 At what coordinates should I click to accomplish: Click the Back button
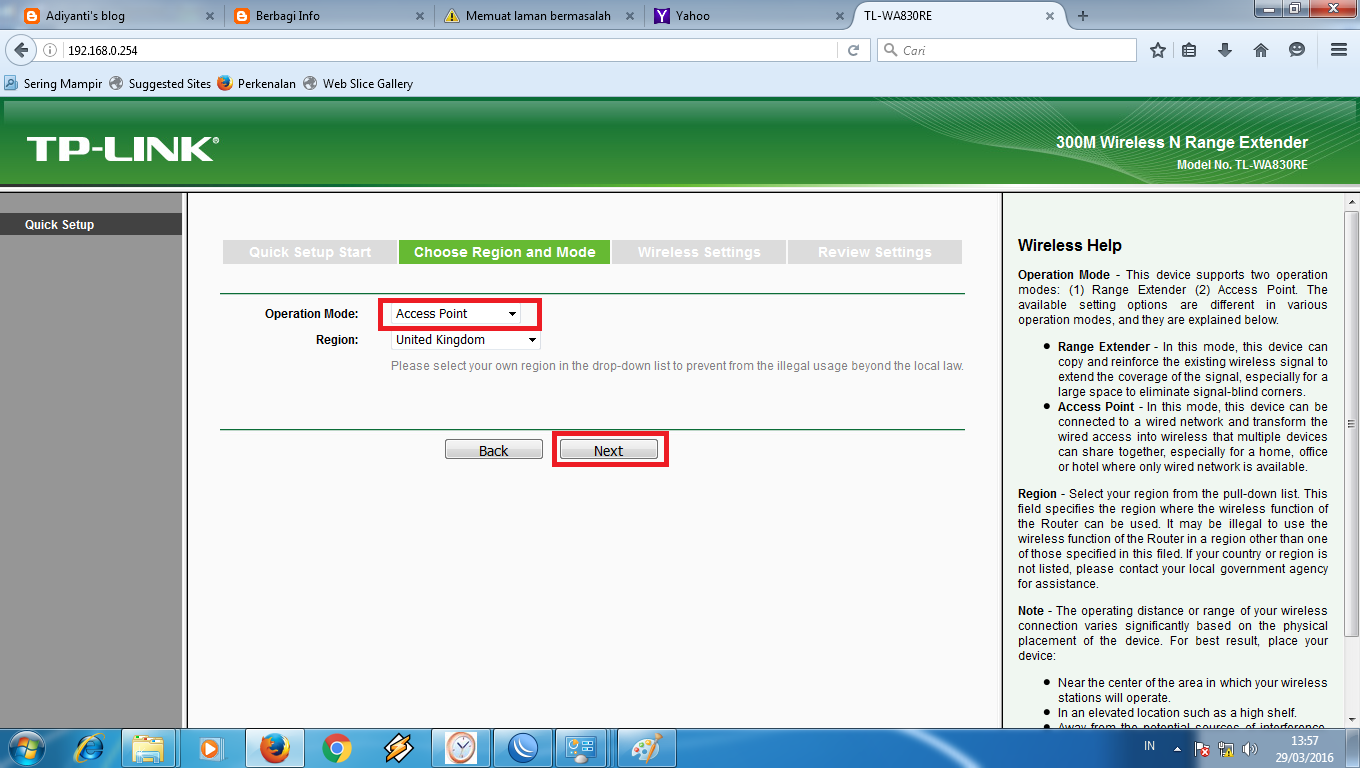tap(494, 450)
